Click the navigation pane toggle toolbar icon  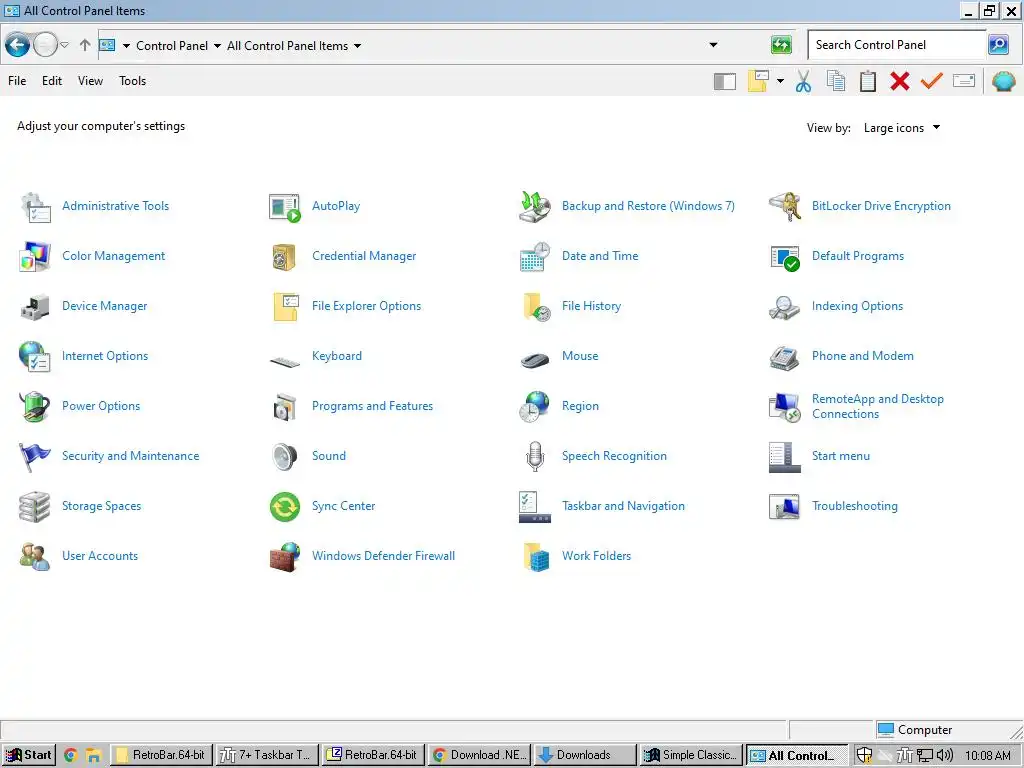coord(725,82)
